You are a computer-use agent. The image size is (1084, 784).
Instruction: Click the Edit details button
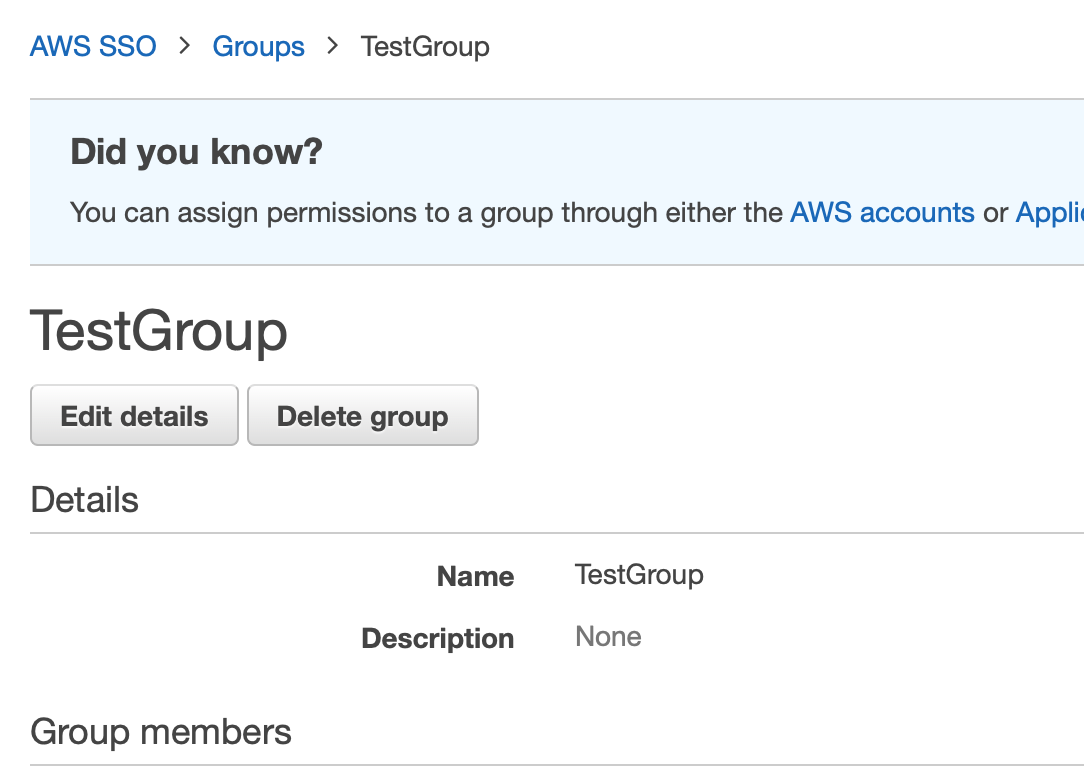(134, 416)
